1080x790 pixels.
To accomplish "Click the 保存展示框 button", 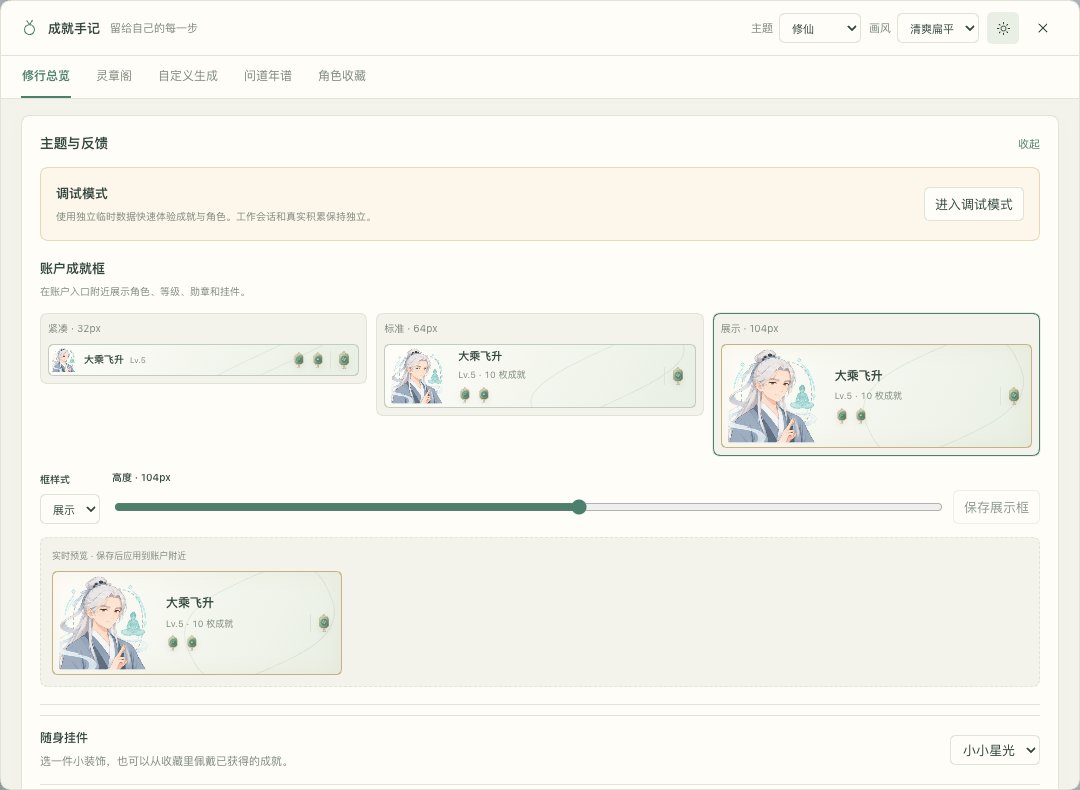I will (x=996, y=508).
